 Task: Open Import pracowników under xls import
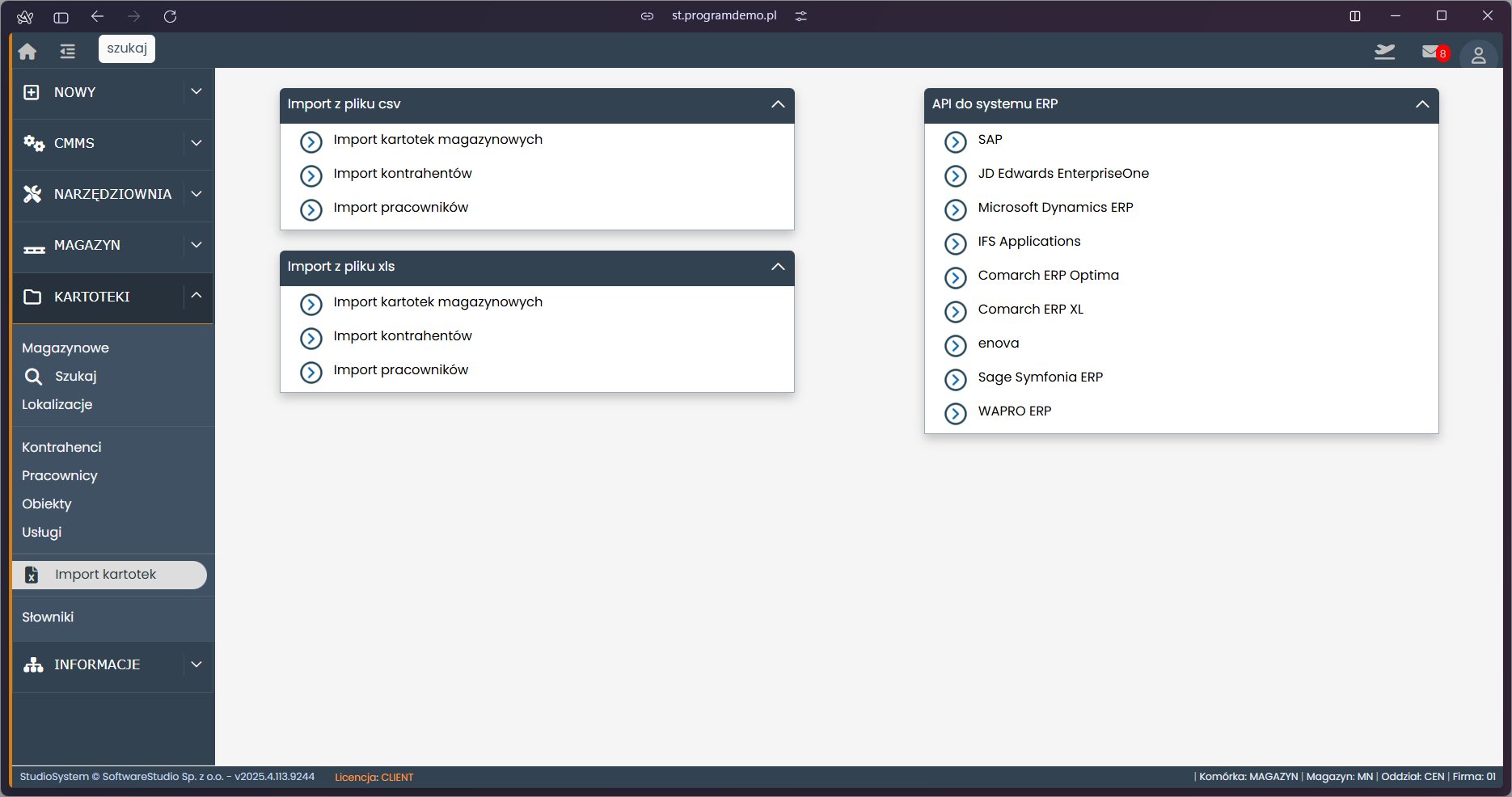pos(400,370)
